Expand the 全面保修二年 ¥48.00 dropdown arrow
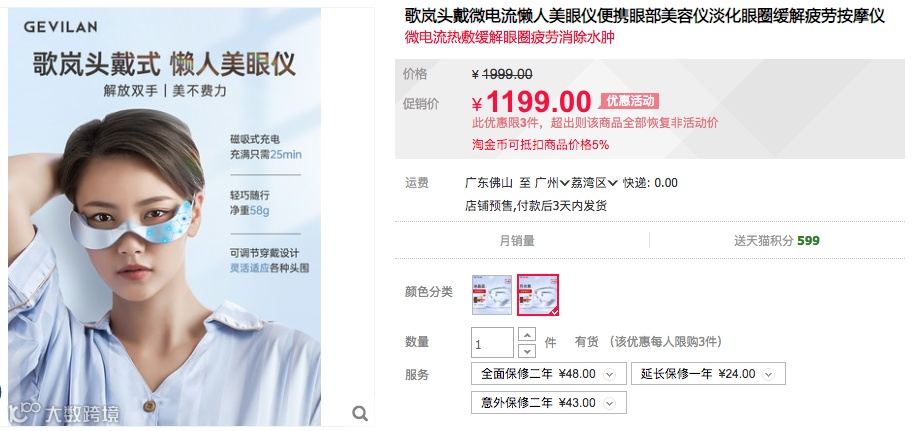This screenshot has width=913, height=431. (x=609, y=375)
